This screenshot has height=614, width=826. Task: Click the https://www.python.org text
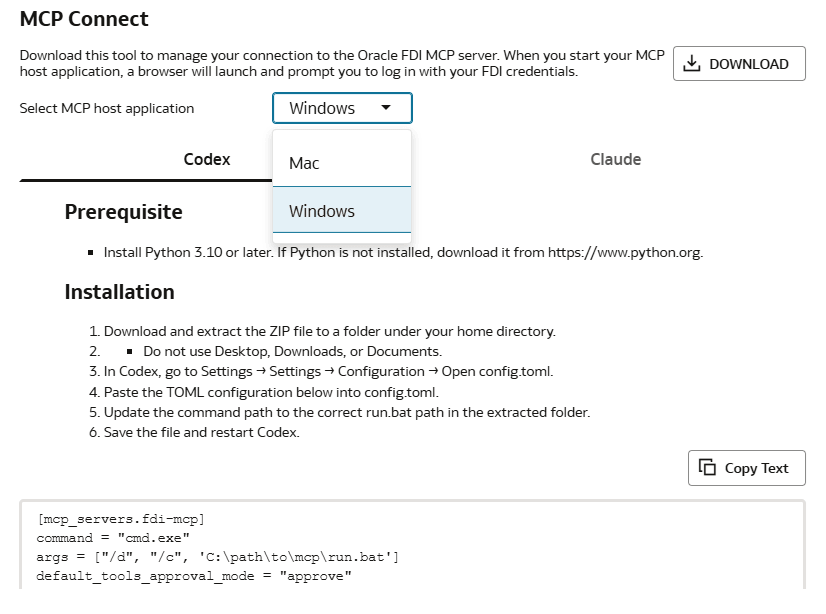coord(624,253)
